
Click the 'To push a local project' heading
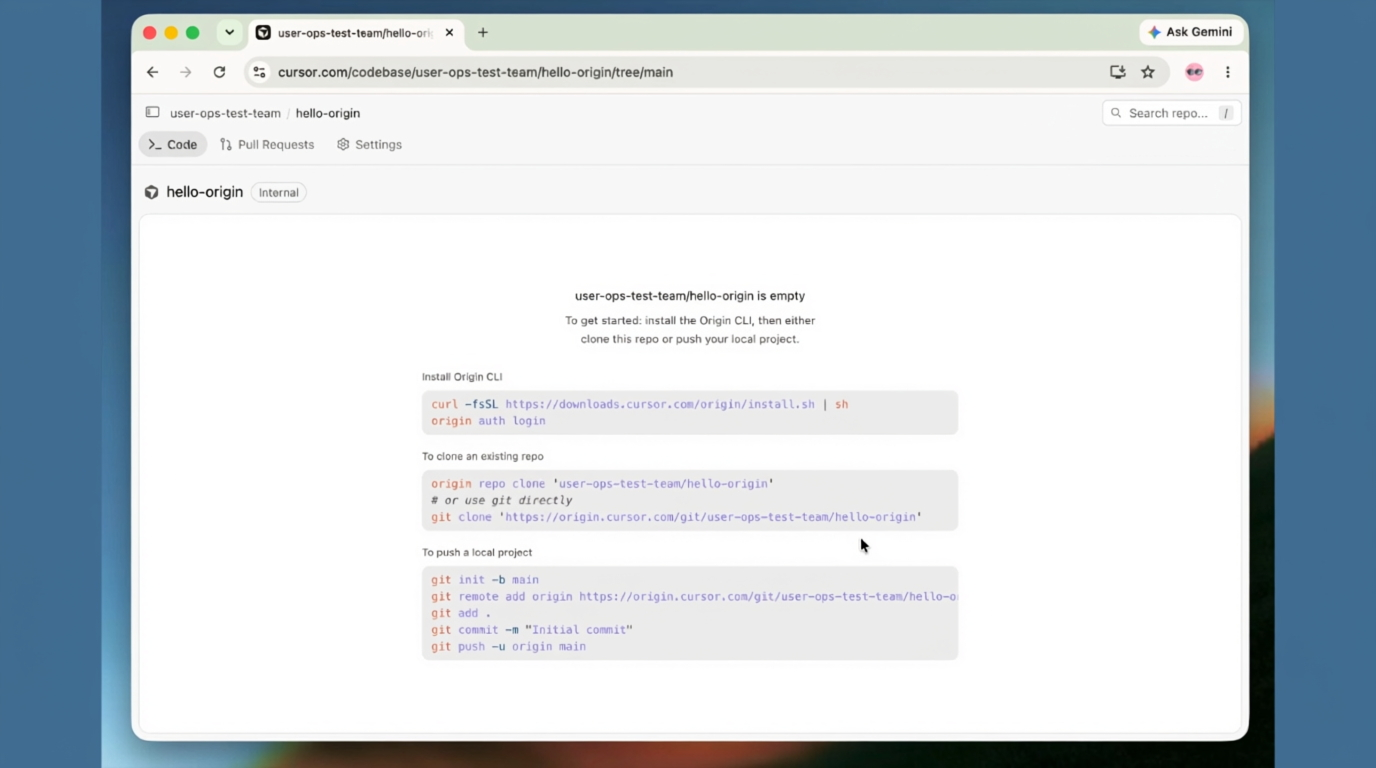pyautogui.click(x=477, y=552)
